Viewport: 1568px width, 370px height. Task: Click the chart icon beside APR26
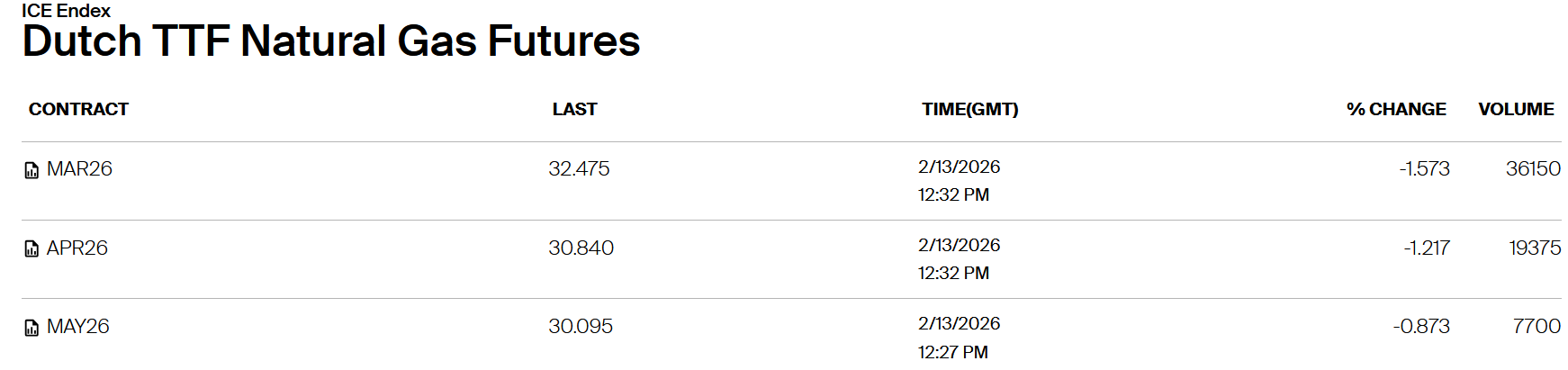[x=32, y=249]
